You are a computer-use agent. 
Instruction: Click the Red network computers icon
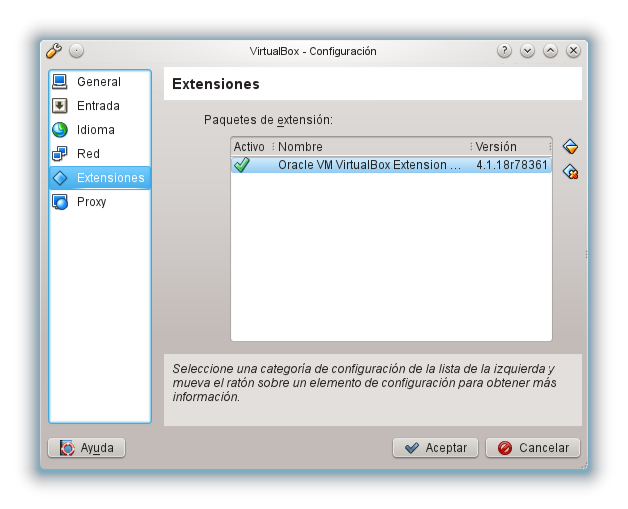pyautogui.click(x=60, y=154)
